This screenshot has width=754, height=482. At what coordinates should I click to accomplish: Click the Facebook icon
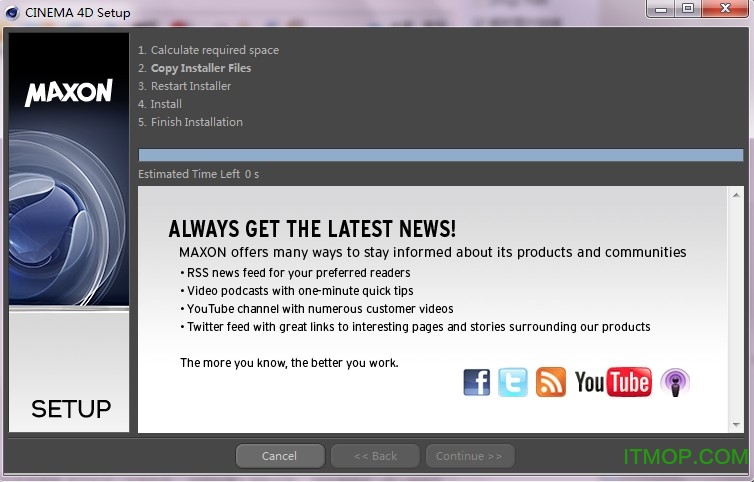pyautogui.click(x=477, y=381)
